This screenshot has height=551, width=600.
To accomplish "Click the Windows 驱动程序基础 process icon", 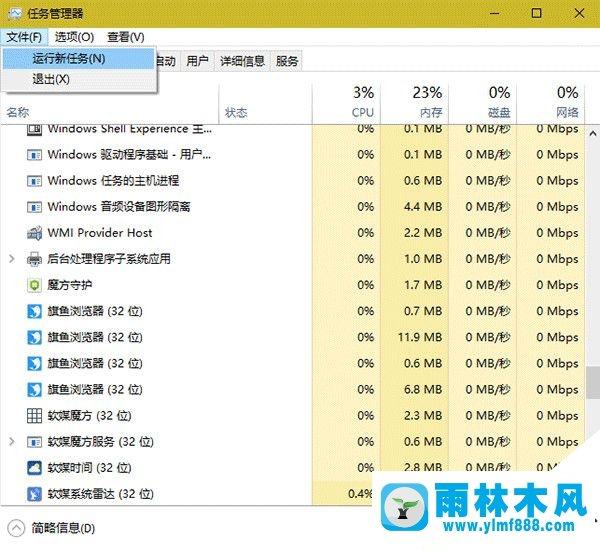I will pyautogui.click(x=34, y=155).
